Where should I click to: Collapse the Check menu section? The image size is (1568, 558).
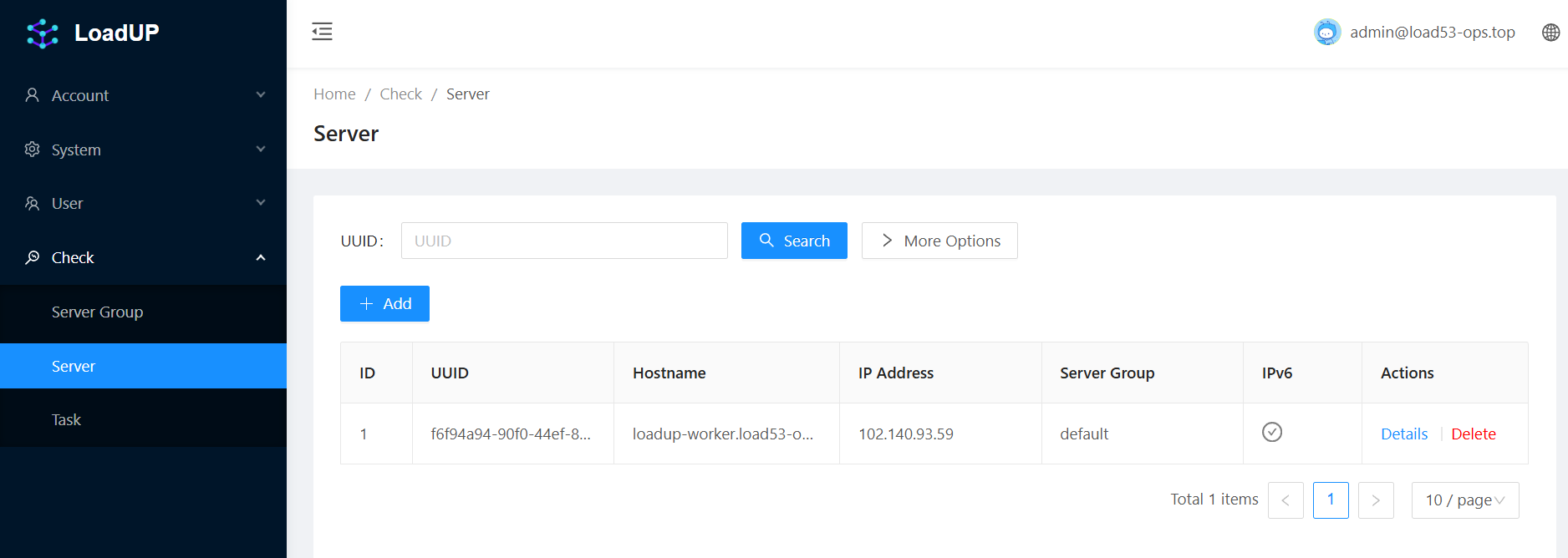[143, 257]
